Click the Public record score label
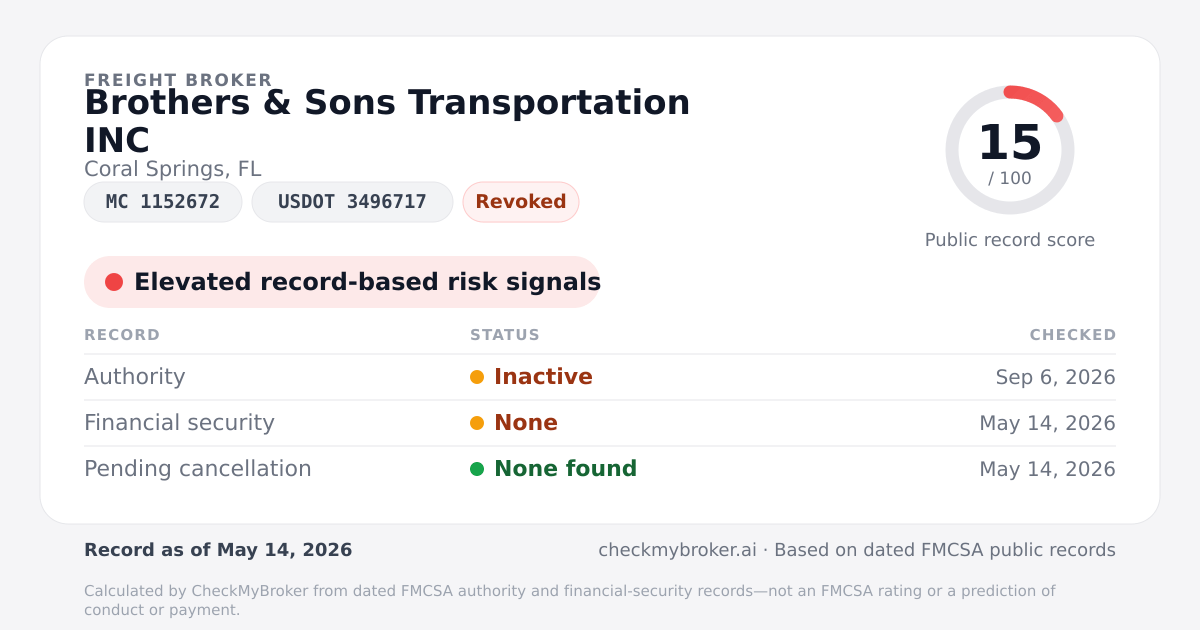 [x=1010, y=240]
